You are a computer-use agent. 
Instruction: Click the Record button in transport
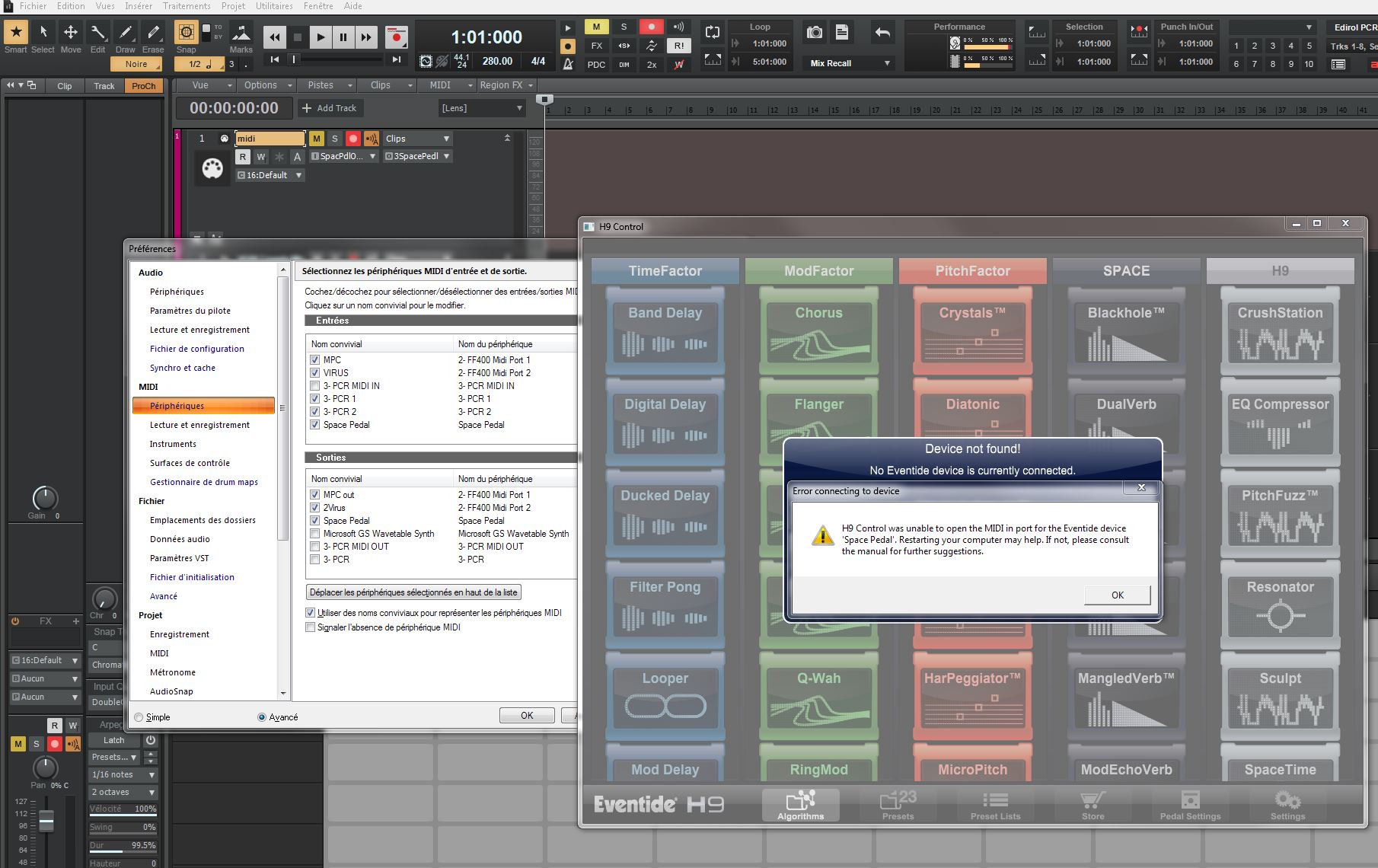tap(396, 37)
